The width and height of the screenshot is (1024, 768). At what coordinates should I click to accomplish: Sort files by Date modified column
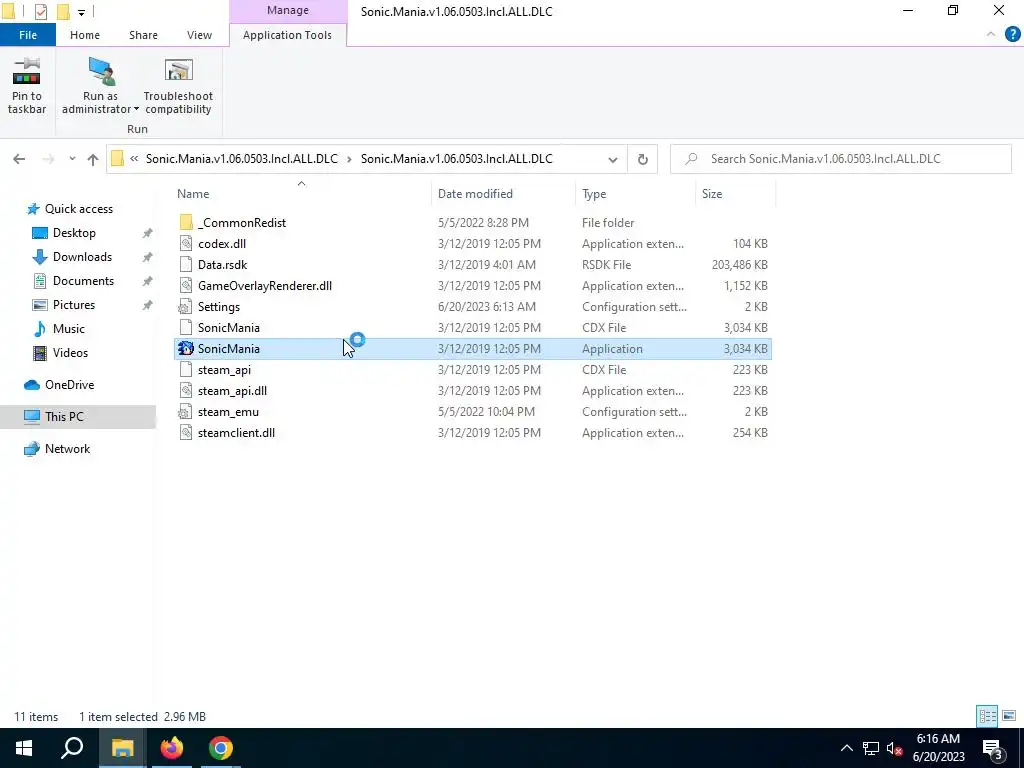point(475,194)
